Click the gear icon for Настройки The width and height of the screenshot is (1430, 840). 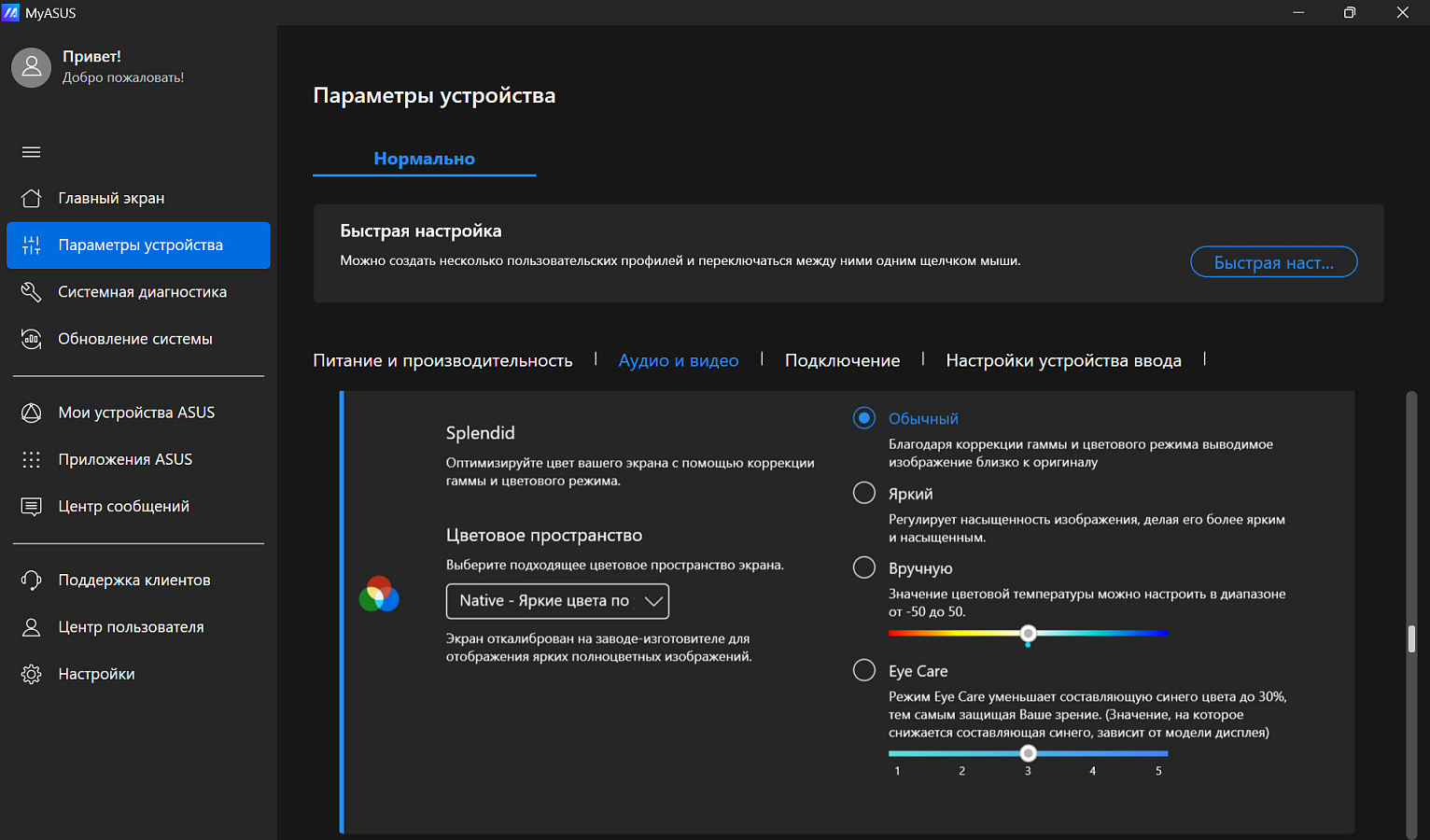tap(31, 674)
